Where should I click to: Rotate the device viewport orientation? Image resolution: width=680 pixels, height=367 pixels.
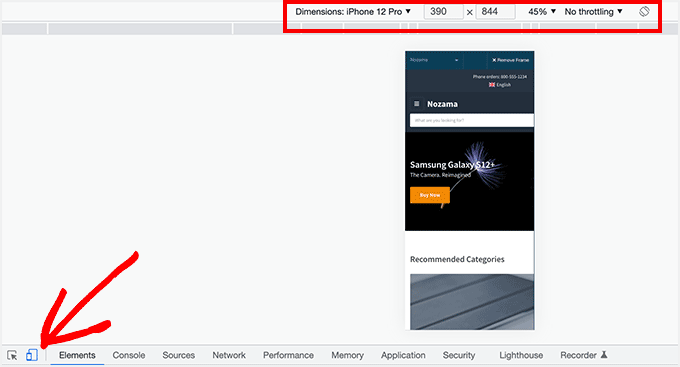click(x=644, y=12)
